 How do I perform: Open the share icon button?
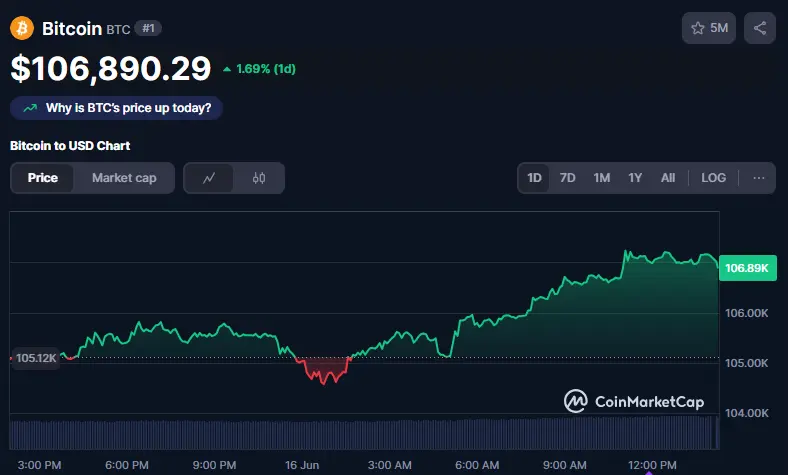coord(760,28)
